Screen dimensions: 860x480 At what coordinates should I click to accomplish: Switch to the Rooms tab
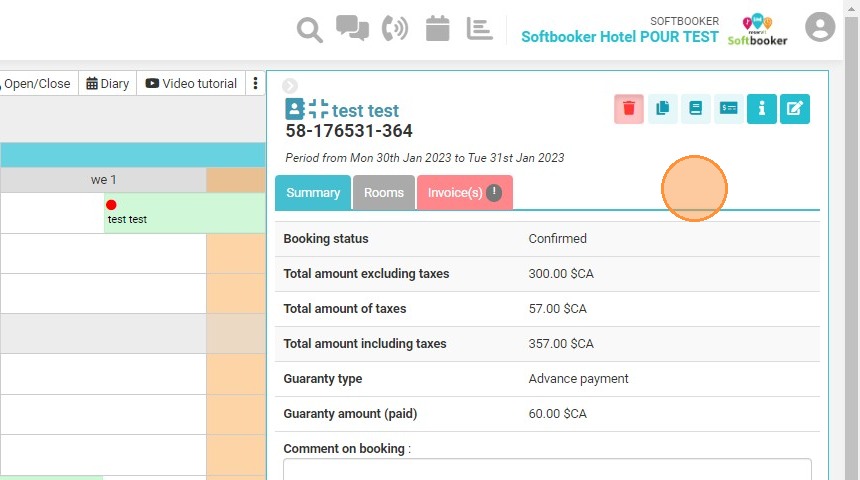click(x=383, y=193)
